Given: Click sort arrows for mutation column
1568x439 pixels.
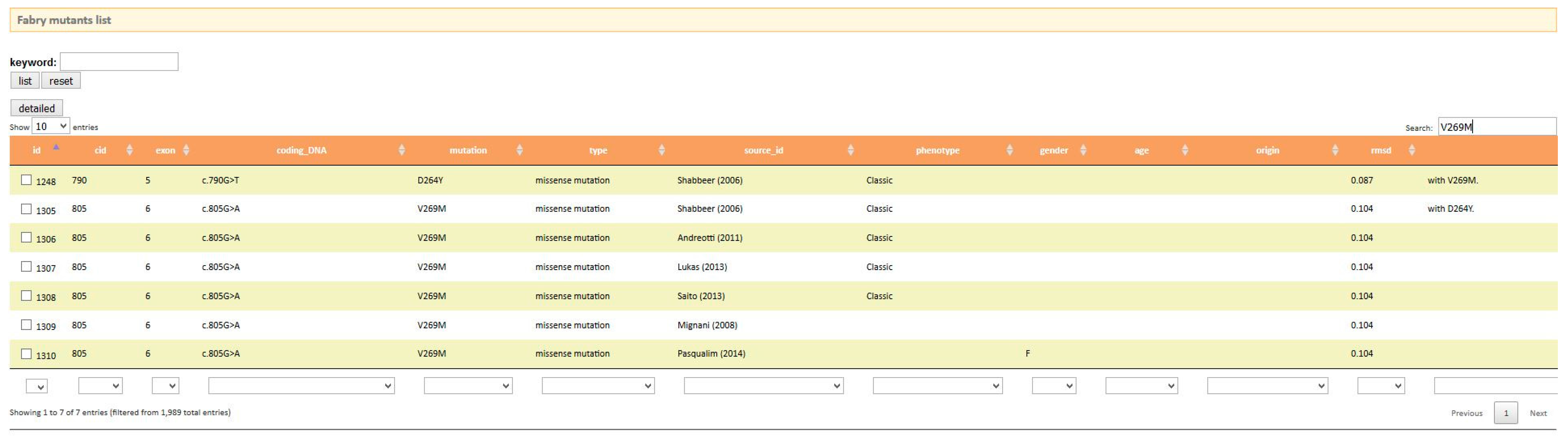Looking at the screenshot, I should [519, 150].
